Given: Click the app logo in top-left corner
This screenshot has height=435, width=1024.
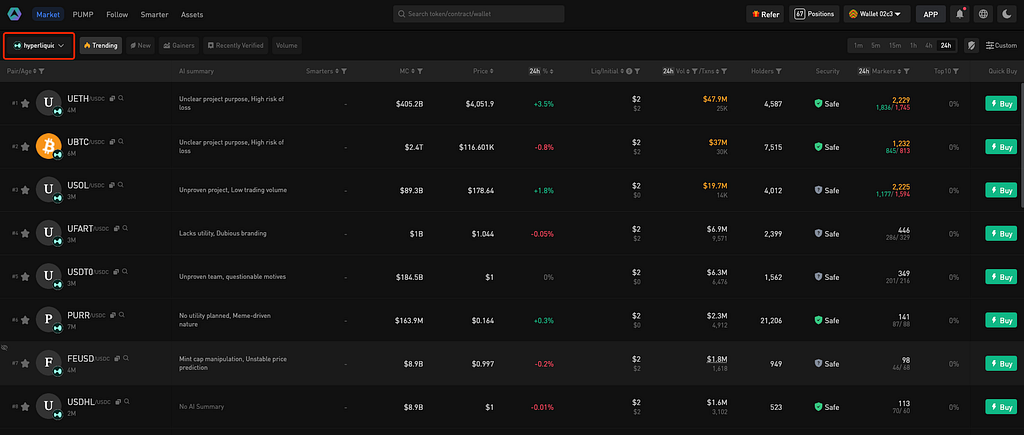Looking at the screenshot, I should 14,14.
